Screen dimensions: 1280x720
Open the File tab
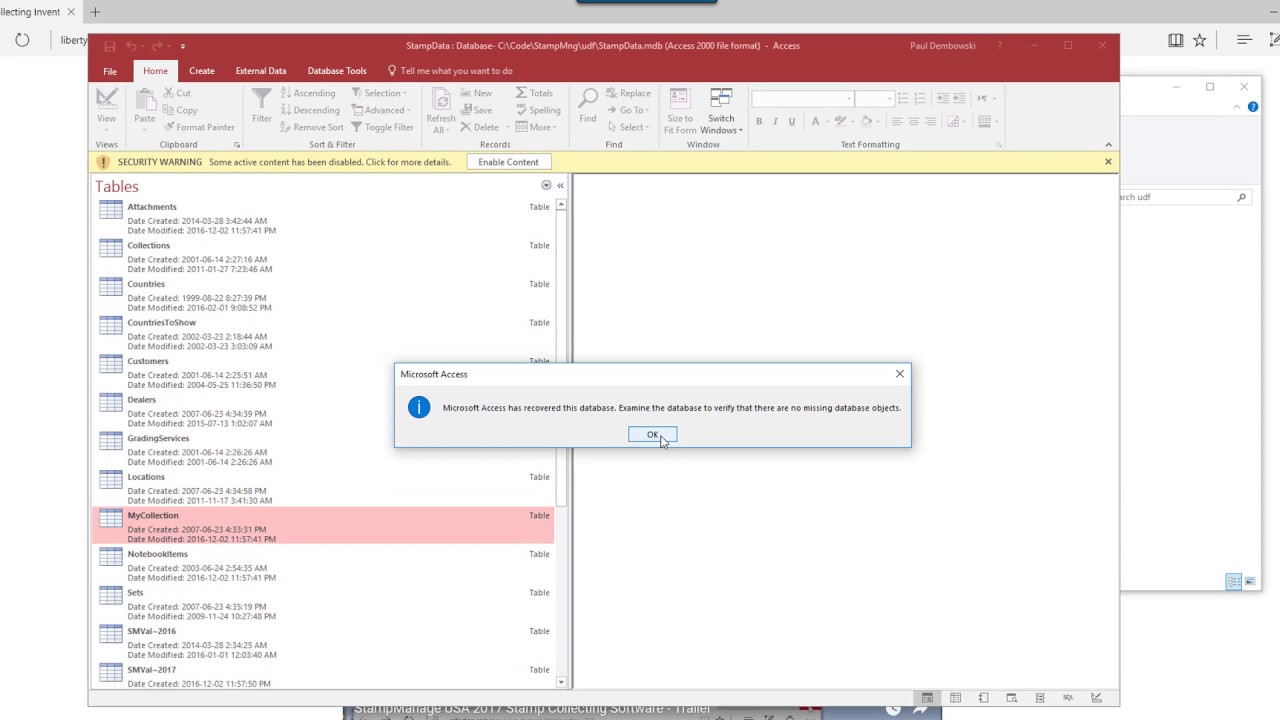(110, 71)
